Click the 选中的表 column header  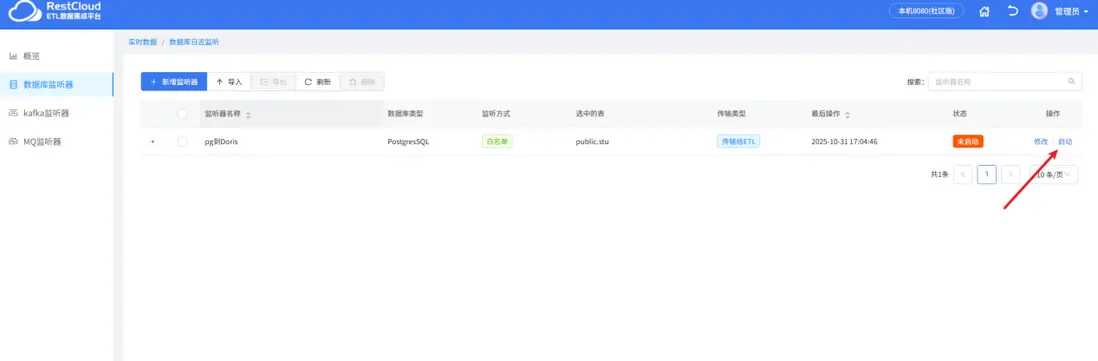pos(590,113)
